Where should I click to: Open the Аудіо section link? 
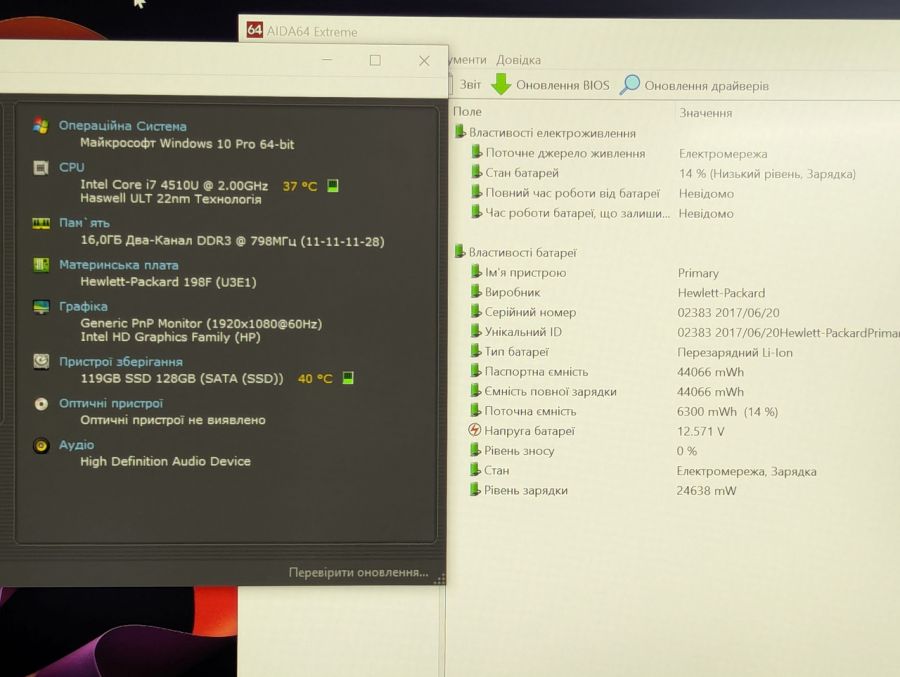(x=76, y=445)
